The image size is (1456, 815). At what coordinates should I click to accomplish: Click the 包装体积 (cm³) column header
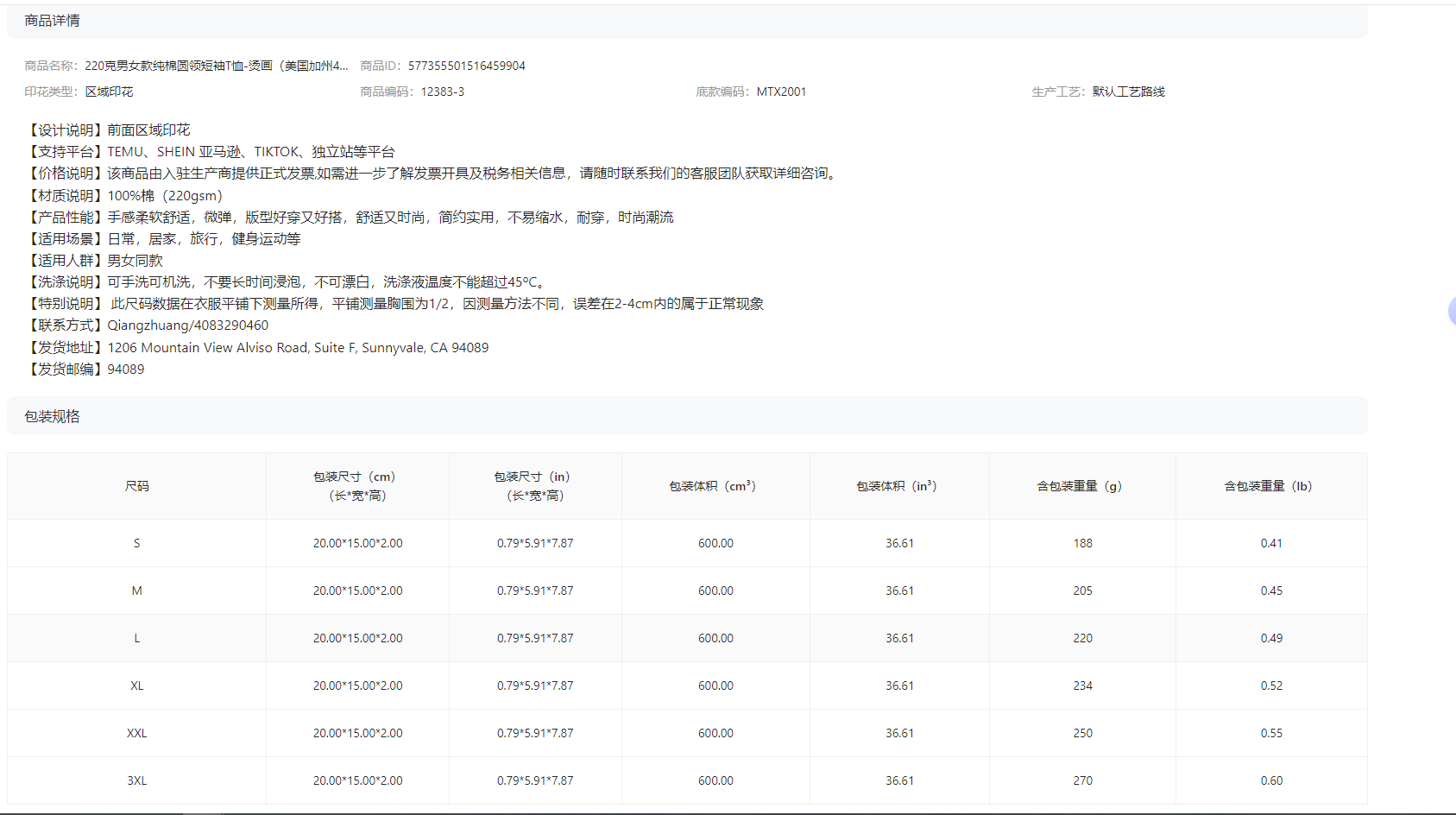715,486
